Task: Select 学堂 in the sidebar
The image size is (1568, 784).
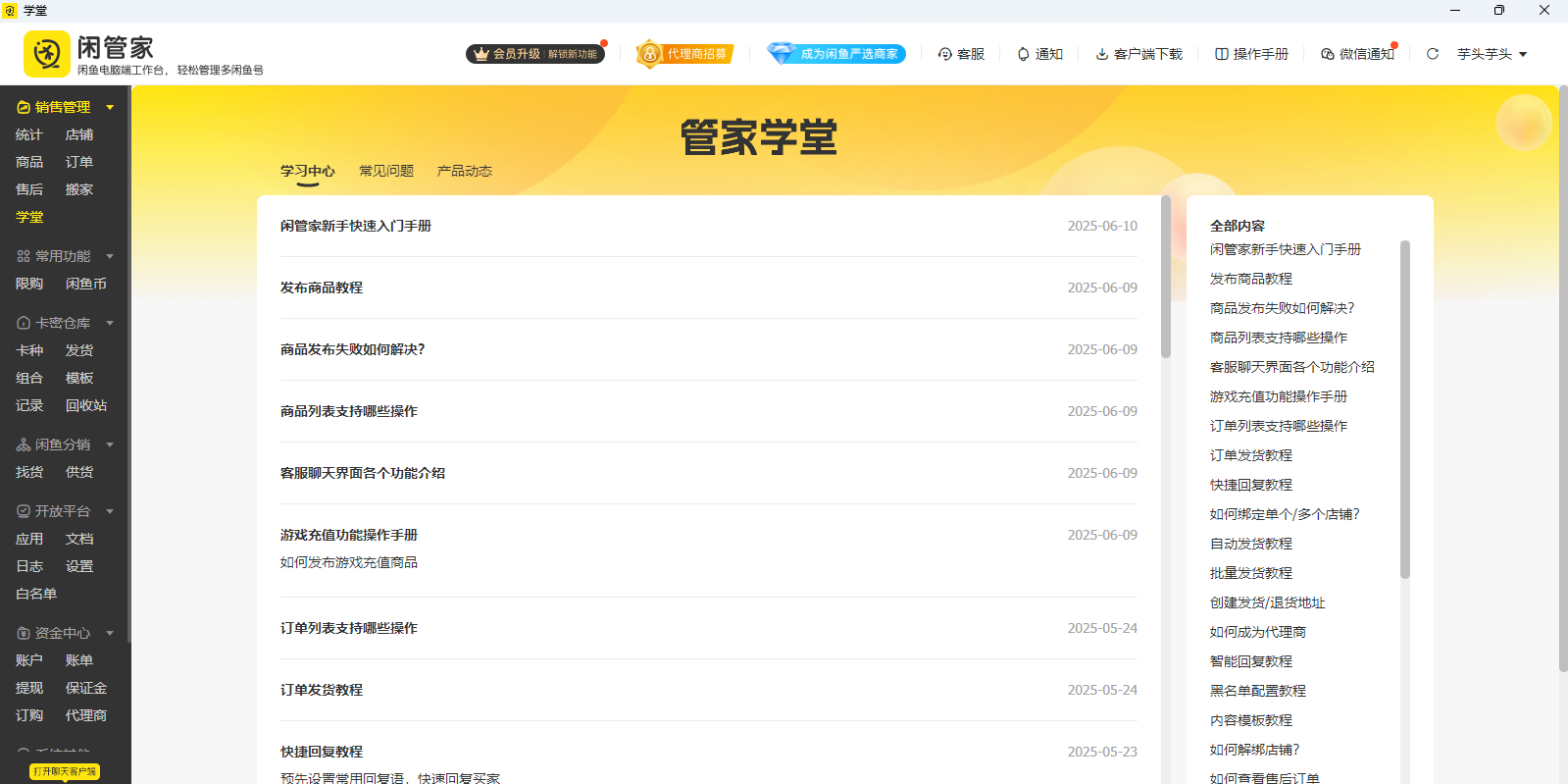Action: click(x=29, y=217)
